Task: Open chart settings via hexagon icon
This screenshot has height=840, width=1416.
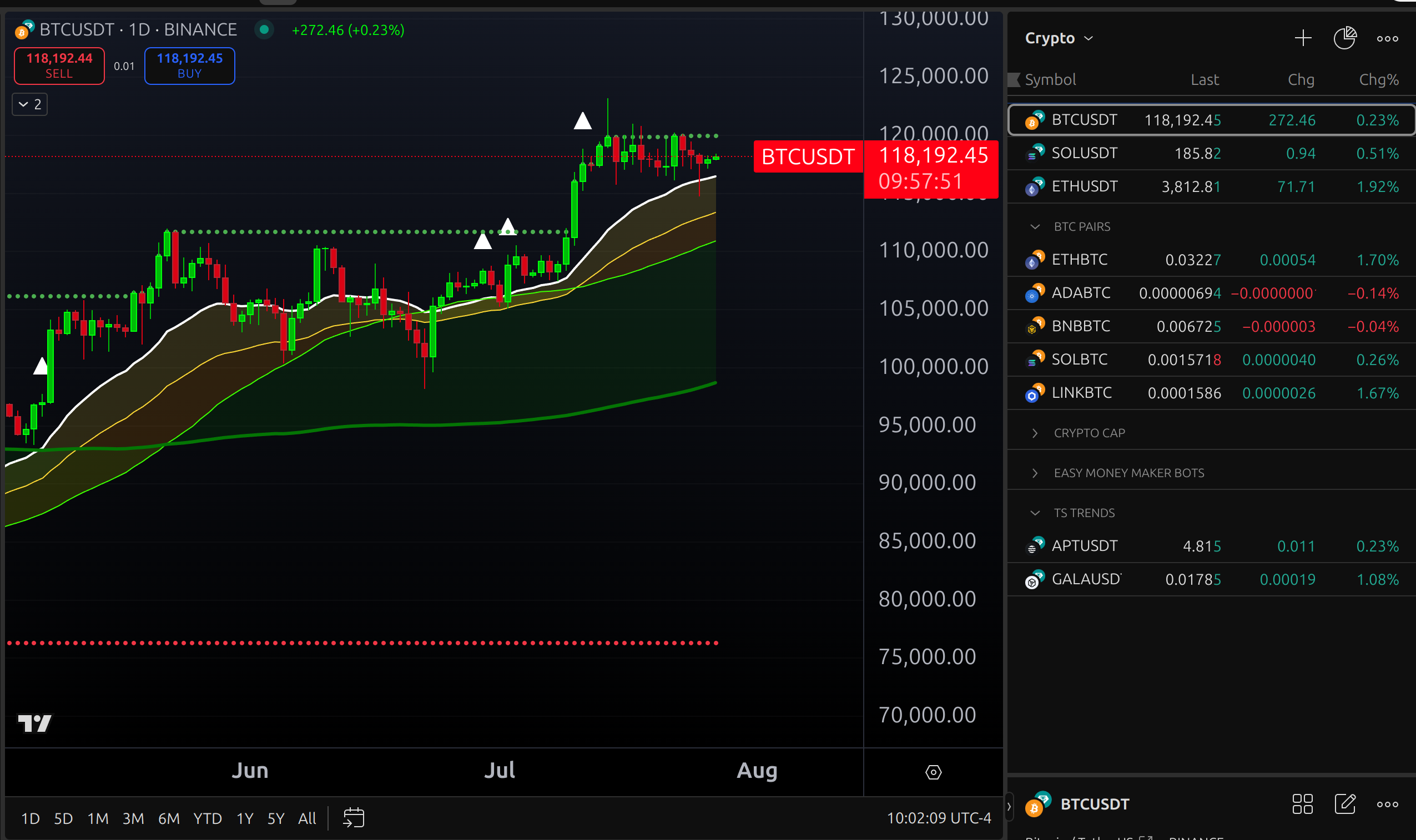Action: click(x=933, y=772)
